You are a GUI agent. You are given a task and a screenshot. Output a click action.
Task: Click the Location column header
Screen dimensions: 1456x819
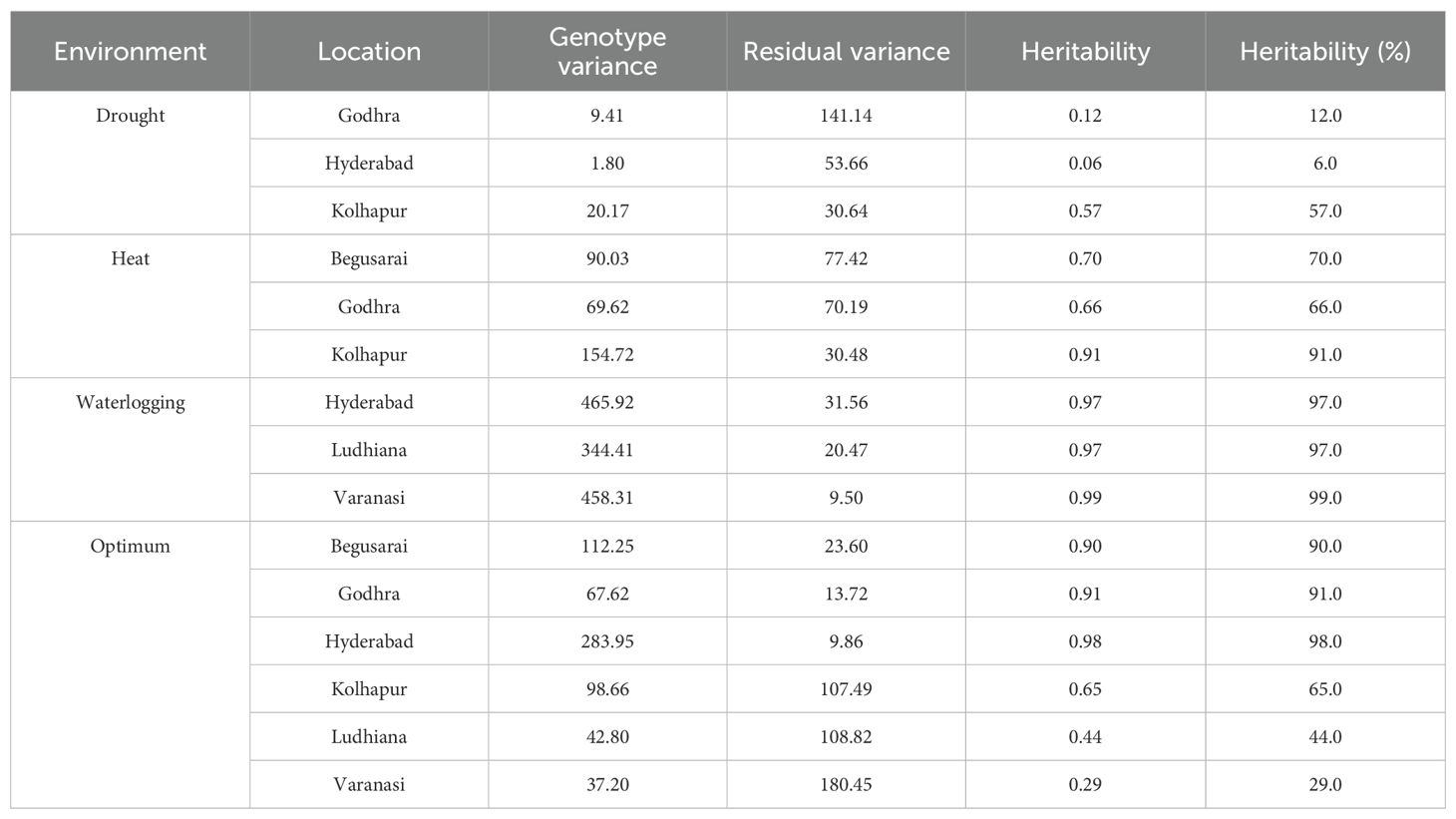[369, 51]
